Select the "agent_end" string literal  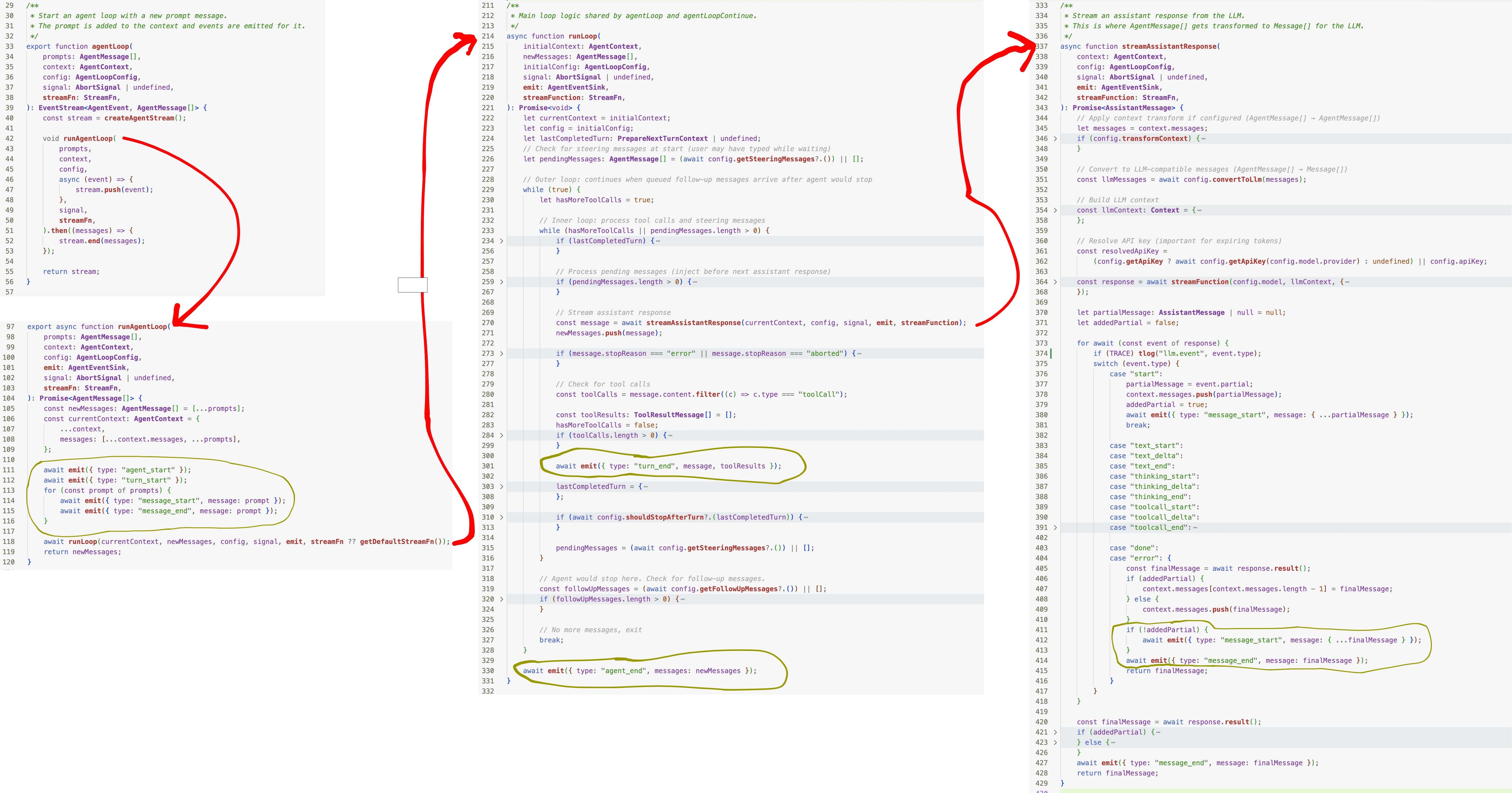pos(623,671)
